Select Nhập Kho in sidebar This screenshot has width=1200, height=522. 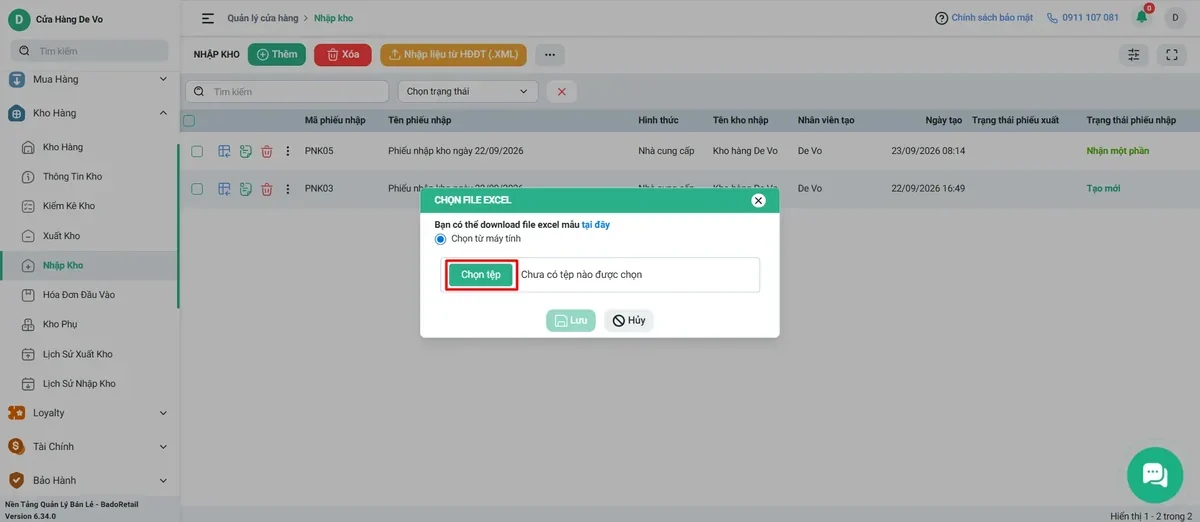click(63, 265)
